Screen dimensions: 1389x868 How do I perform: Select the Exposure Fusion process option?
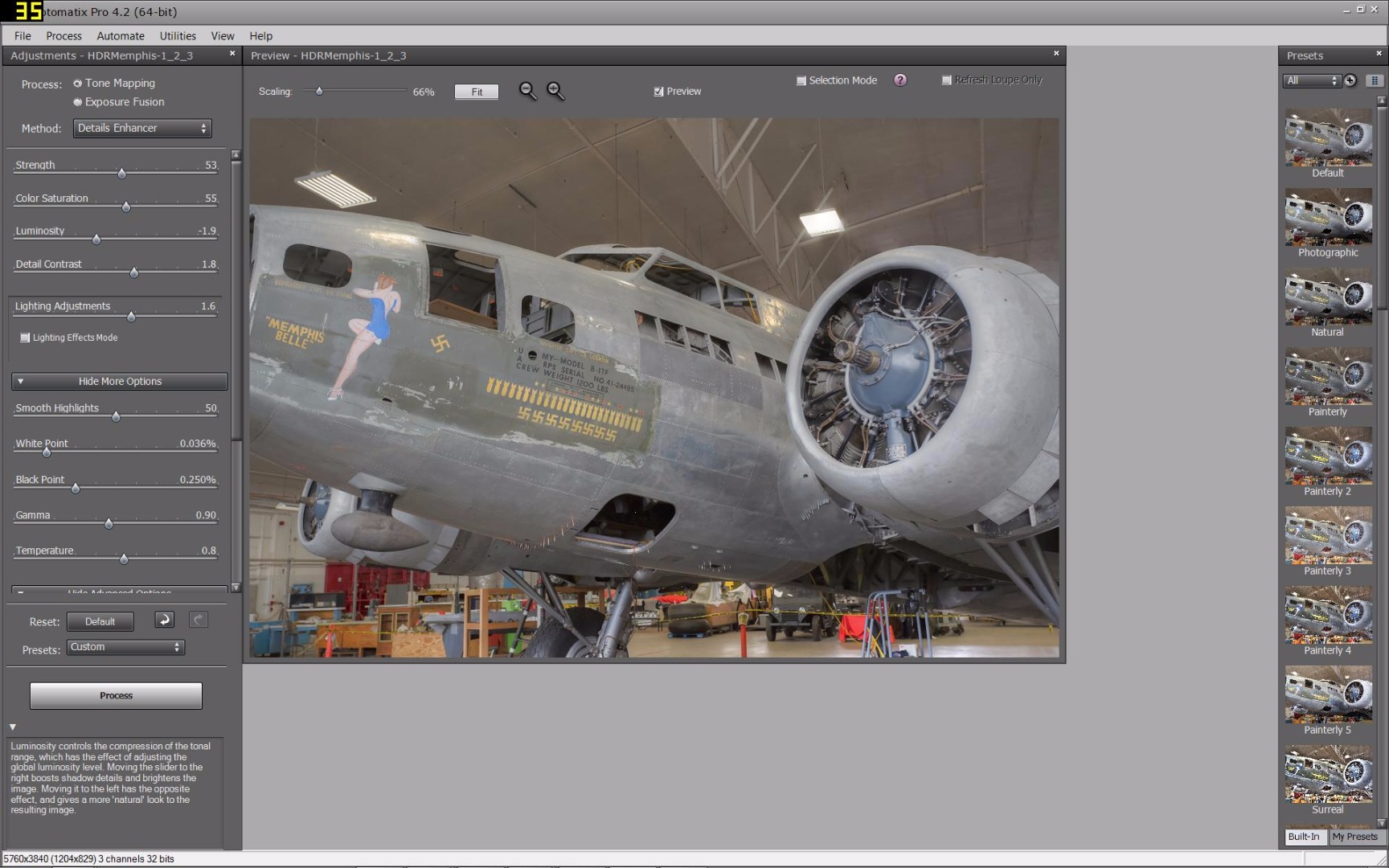119,102
